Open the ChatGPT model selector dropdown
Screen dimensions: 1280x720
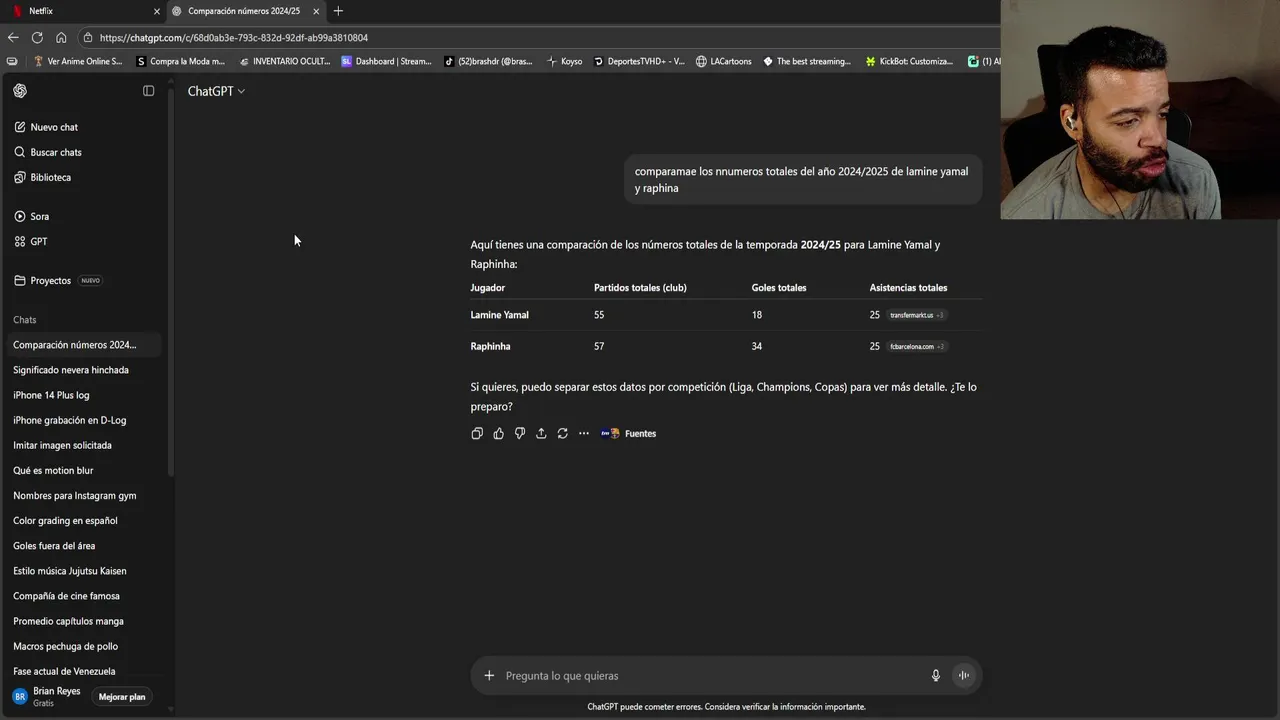[x=216, y=91]
